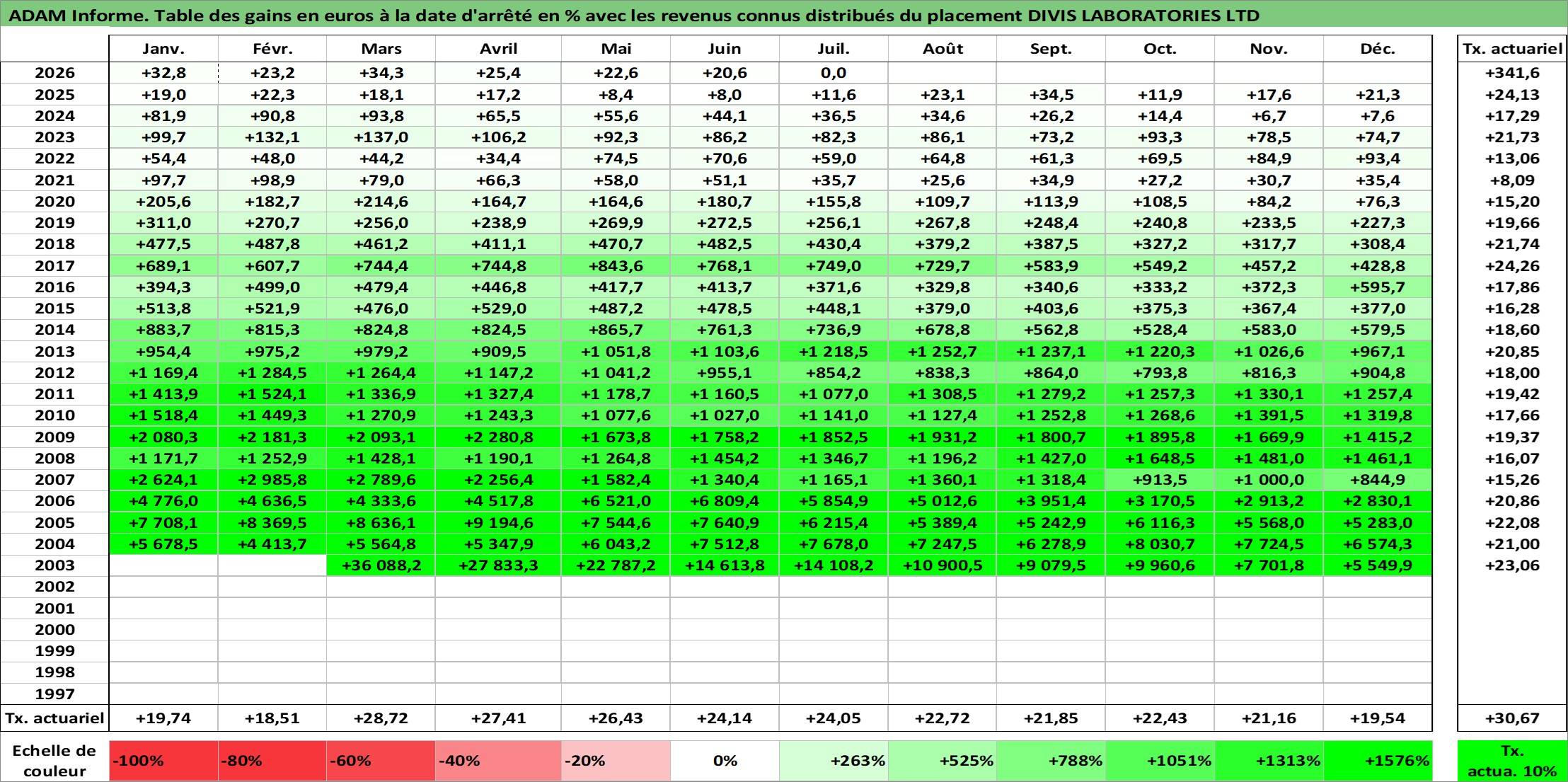Click the 'Oct.' column header
This screenshot has height=782, width=1568.
pos(1160,49)
